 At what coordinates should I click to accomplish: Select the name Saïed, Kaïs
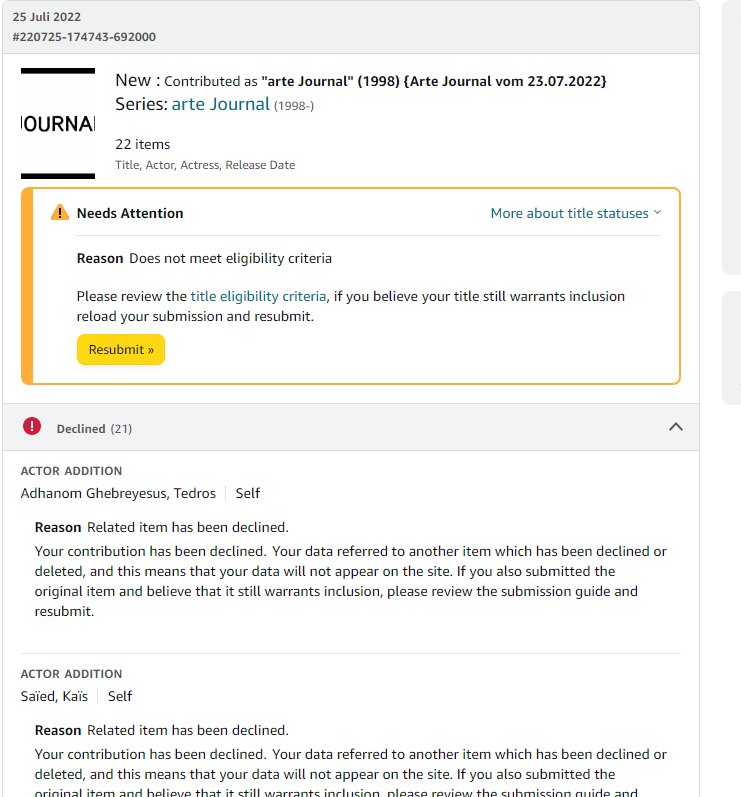pos(54,696)
